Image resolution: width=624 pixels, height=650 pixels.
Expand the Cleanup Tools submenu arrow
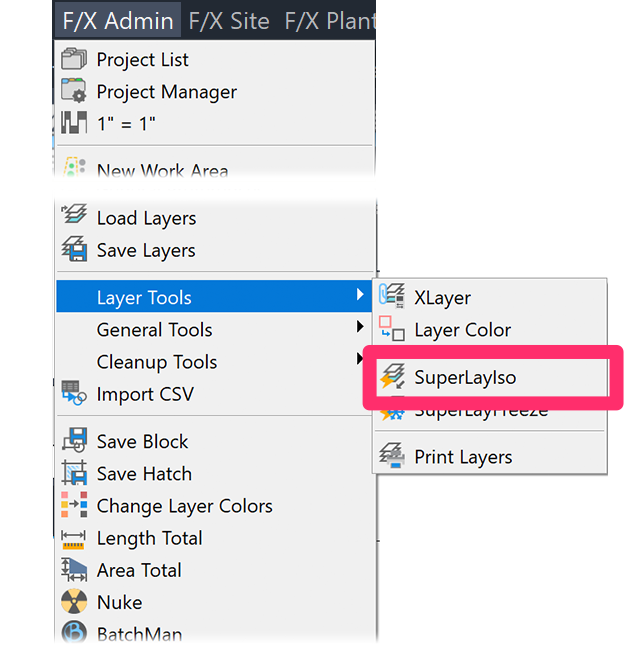(x=359, y=361)
